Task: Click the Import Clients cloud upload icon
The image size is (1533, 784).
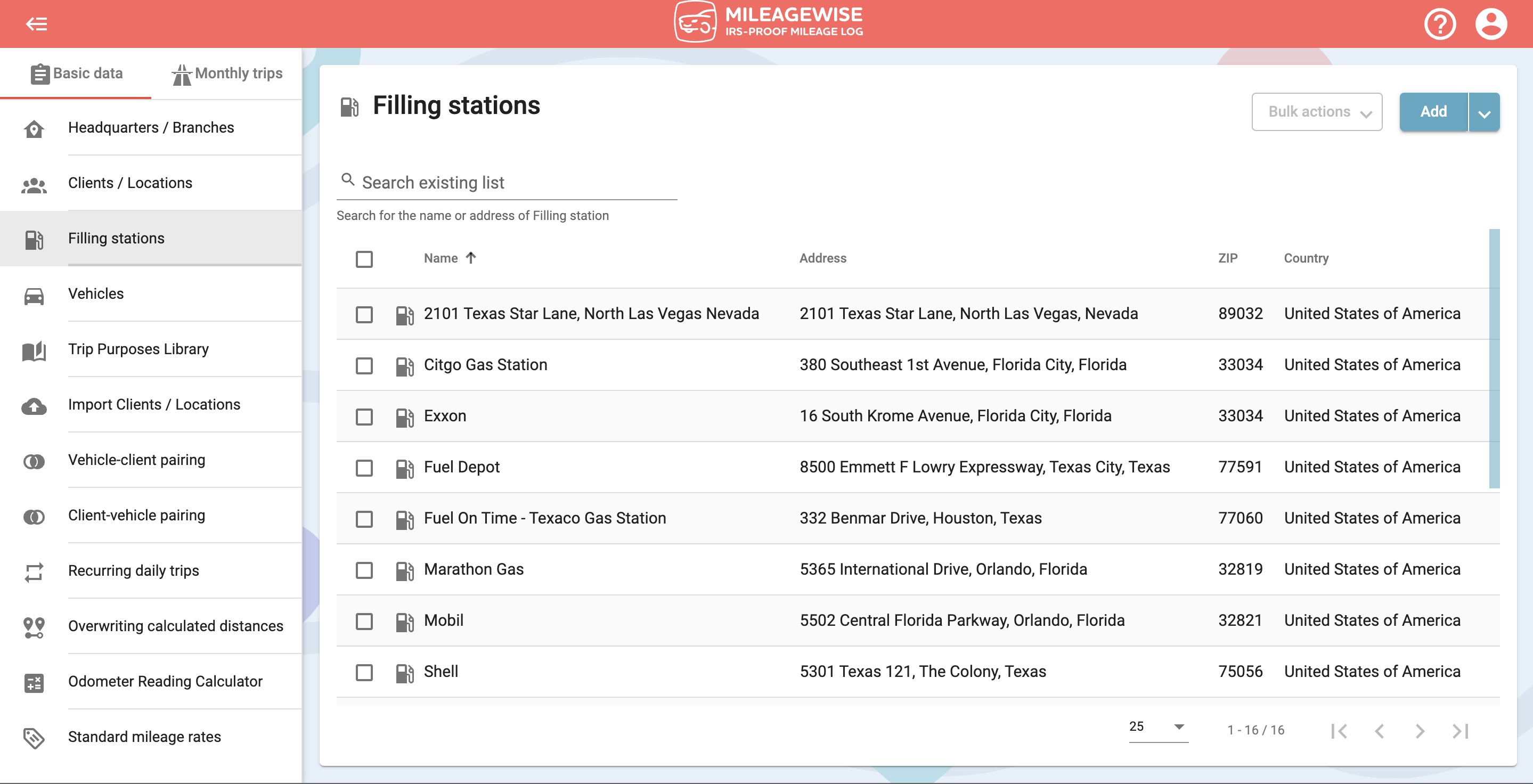Action: tap(34, 406)
